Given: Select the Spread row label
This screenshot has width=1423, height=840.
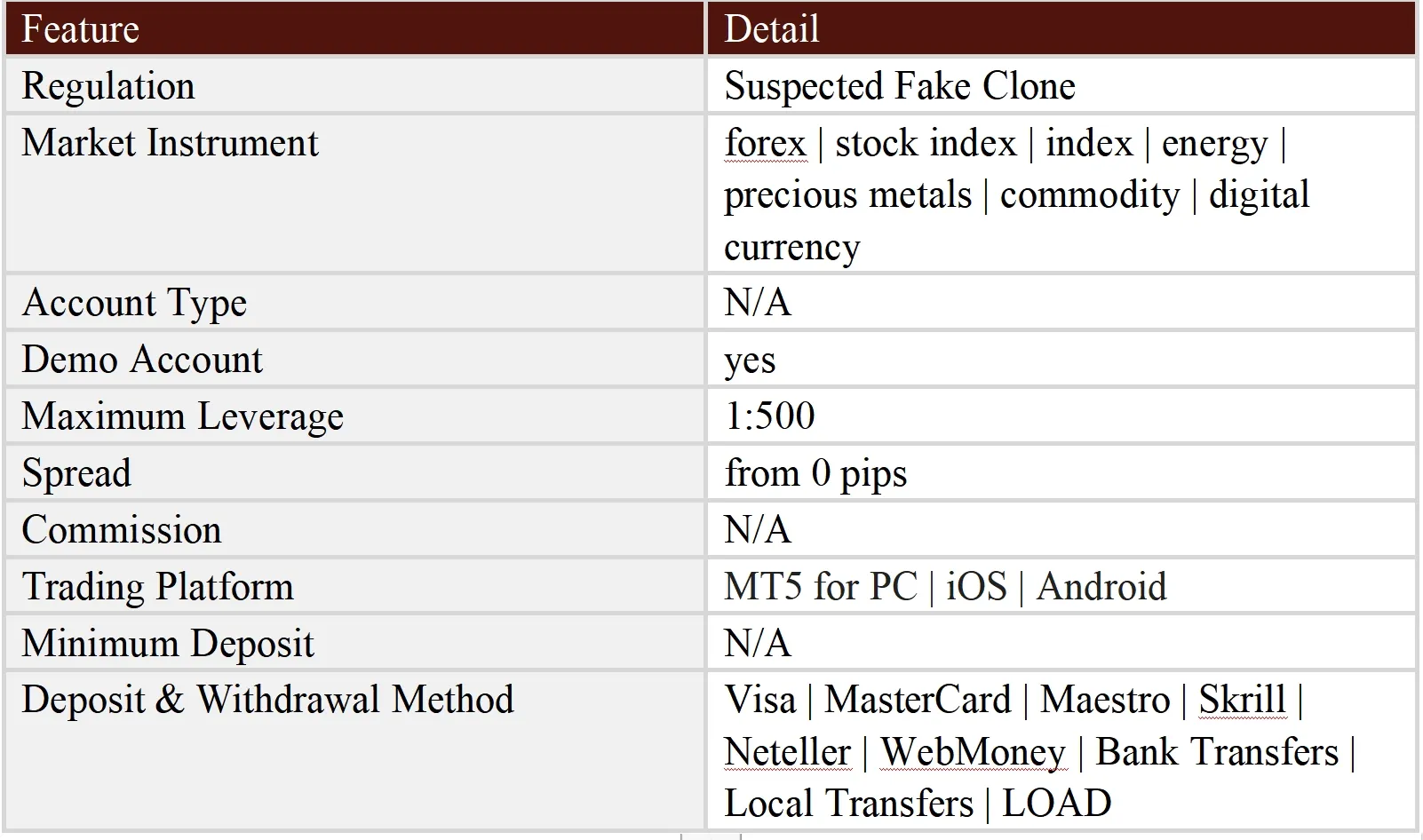Looking at the screenshot, I should coord(76,473).
